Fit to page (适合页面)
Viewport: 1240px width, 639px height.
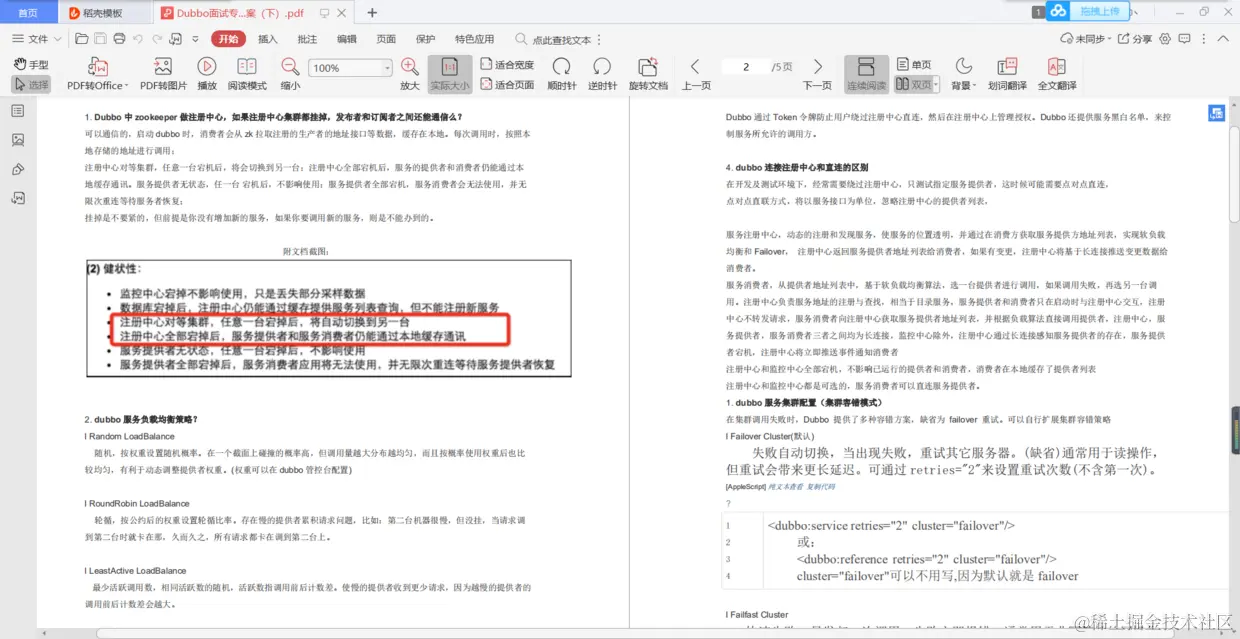507,85
